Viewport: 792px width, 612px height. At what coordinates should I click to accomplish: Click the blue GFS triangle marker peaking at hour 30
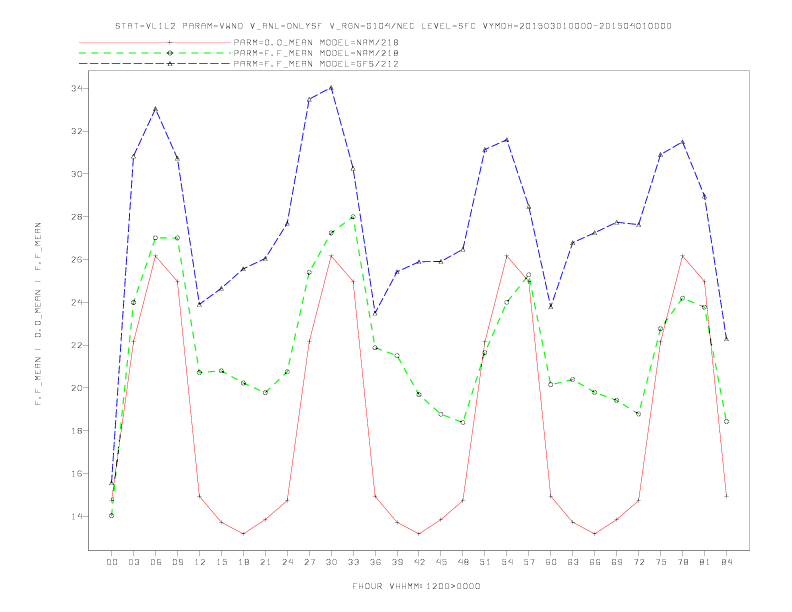coord(331,88)
